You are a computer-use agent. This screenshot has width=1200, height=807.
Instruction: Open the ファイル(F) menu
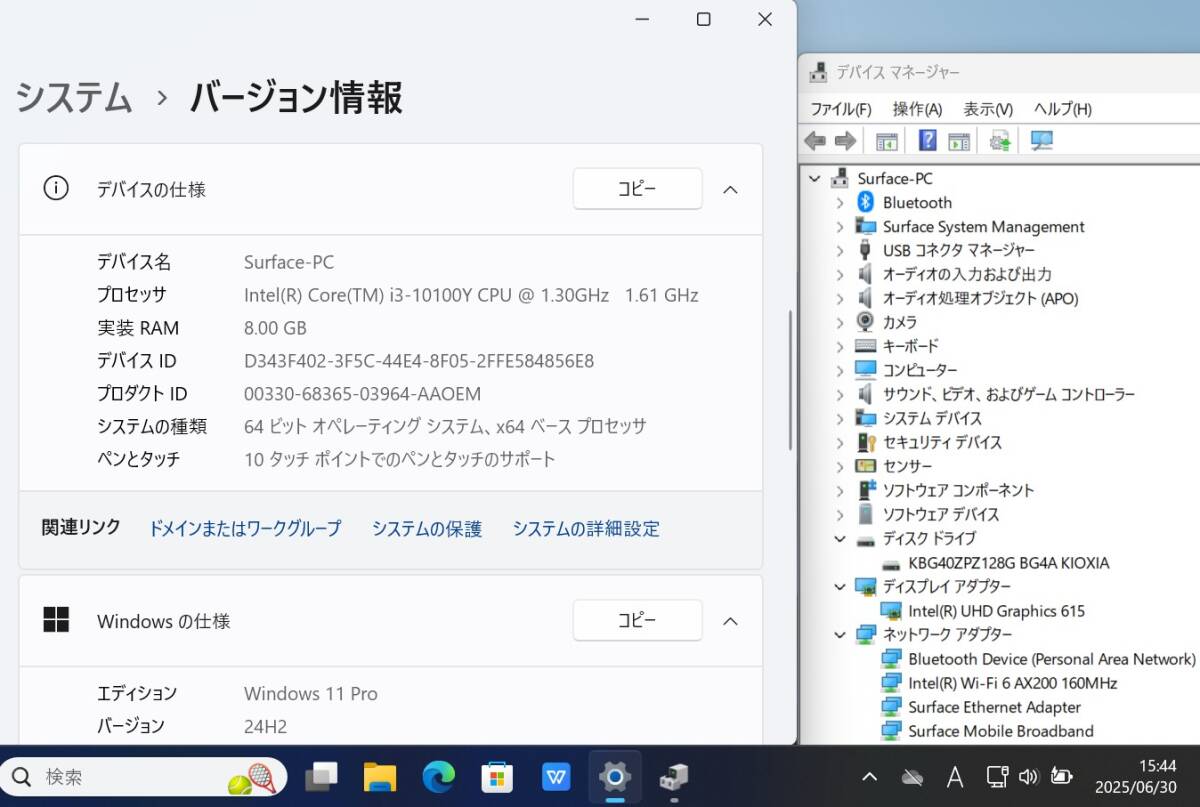tap(841, 109)
